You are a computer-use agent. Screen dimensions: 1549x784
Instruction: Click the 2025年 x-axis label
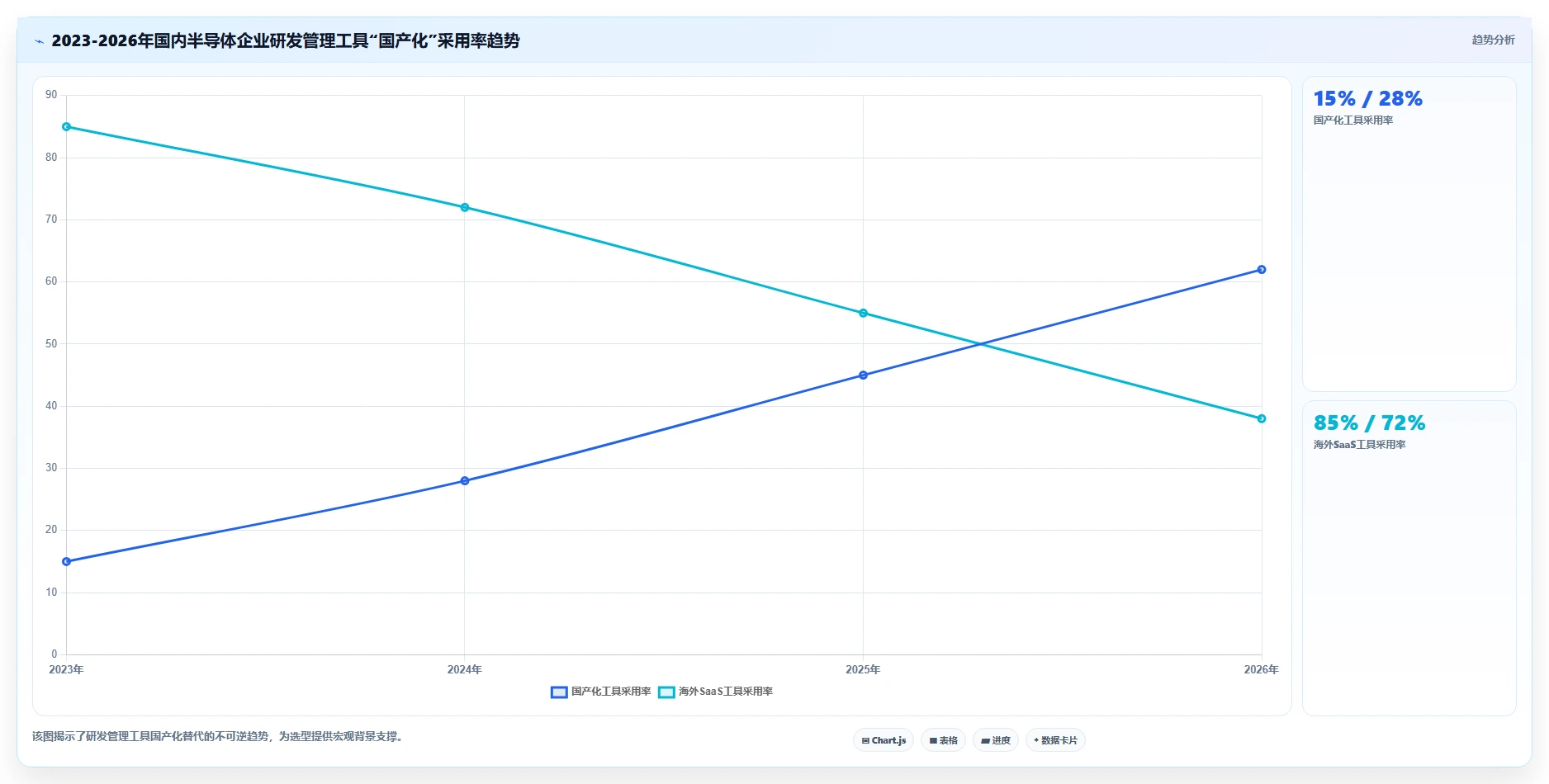tap(863, 669)
